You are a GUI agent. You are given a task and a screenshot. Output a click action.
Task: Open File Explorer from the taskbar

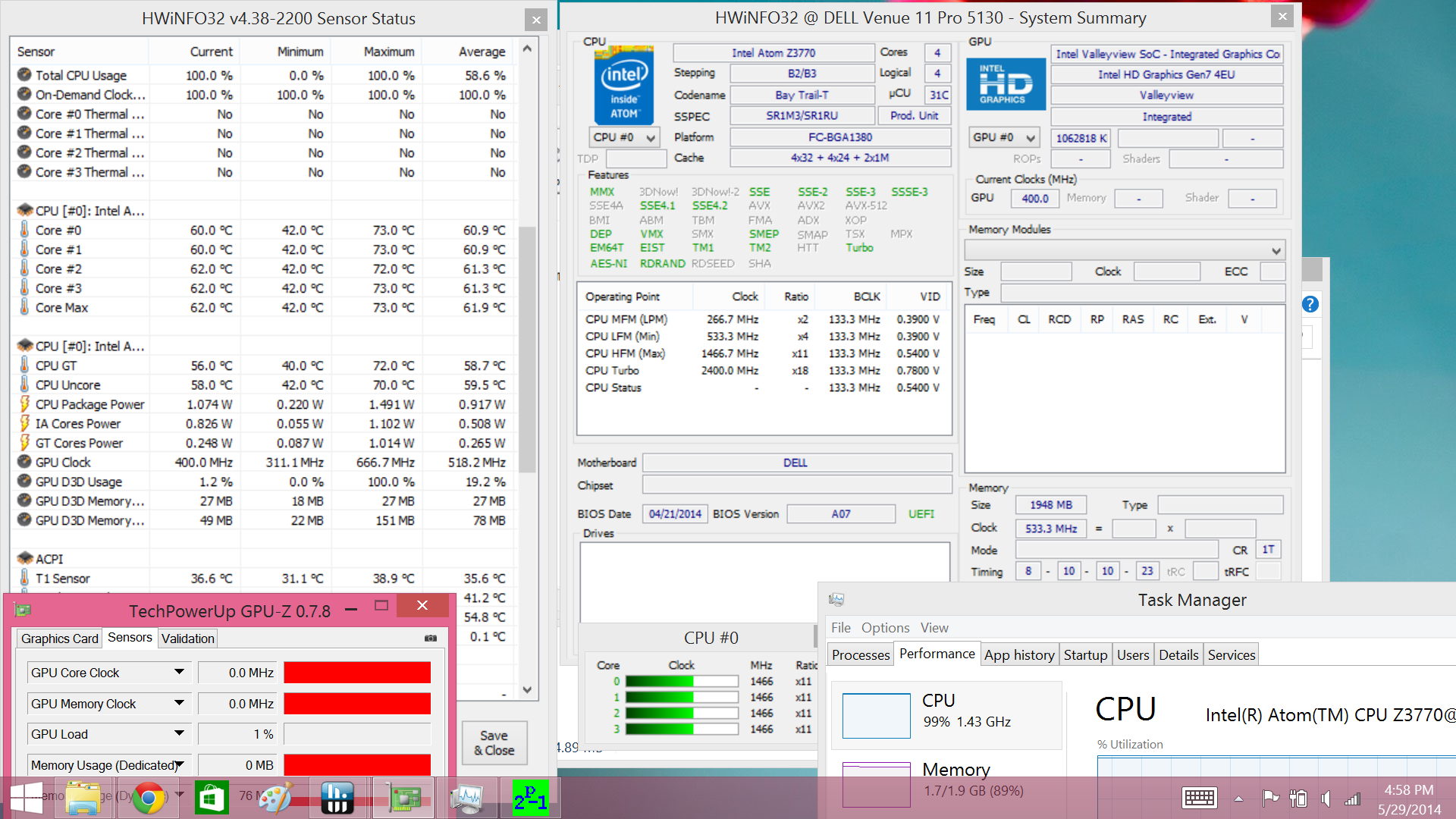click(83, 797)
